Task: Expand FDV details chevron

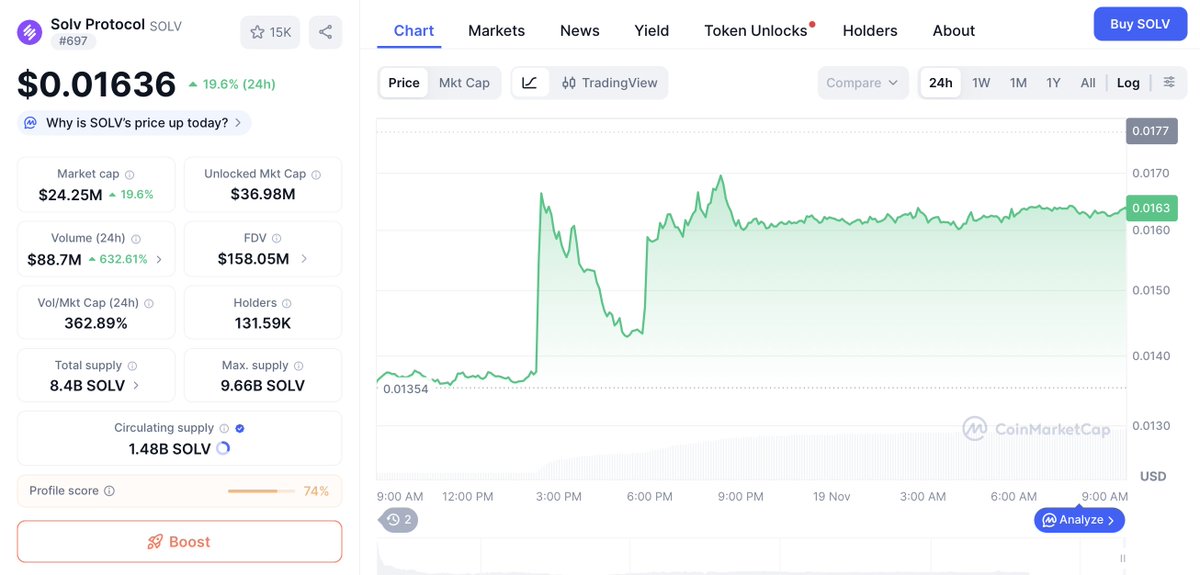Action: 304,259
